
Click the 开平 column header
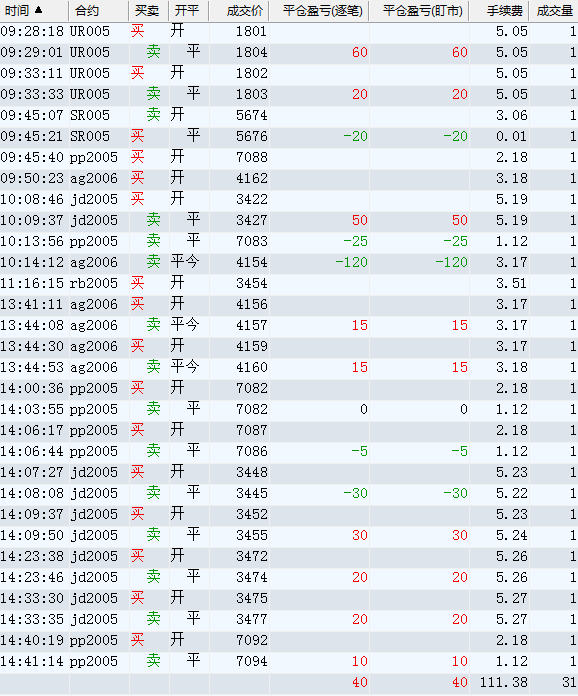coord(188,11)
